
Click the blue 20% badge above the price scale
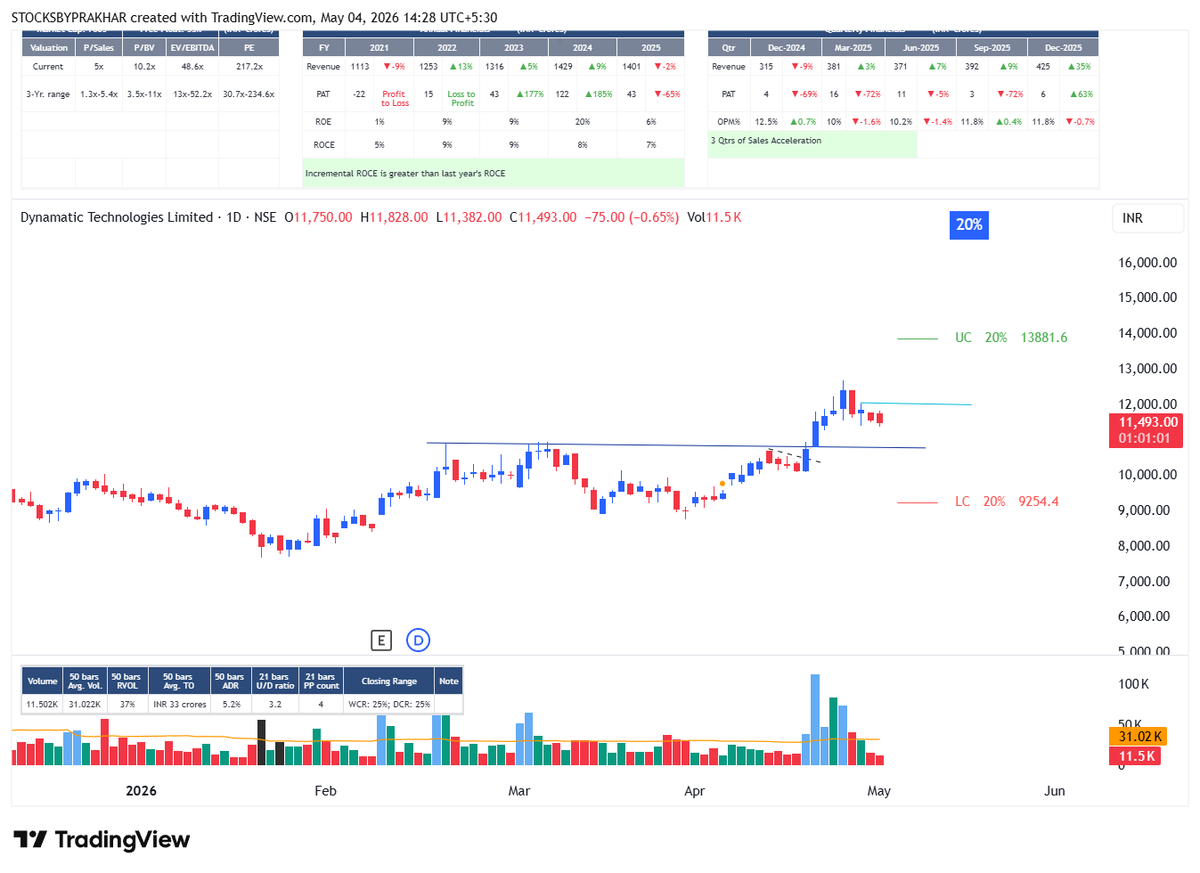point(968,225)
